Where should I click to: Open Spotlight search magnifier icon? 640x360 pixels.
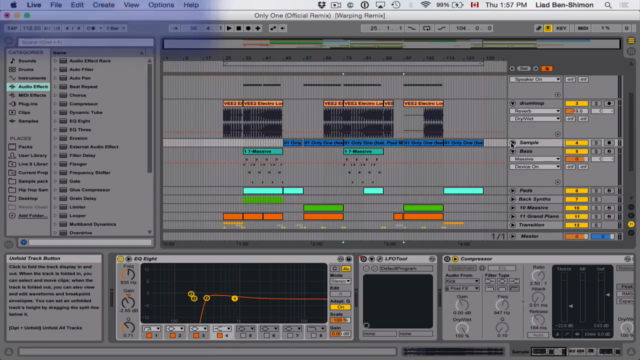pos(608,5)
